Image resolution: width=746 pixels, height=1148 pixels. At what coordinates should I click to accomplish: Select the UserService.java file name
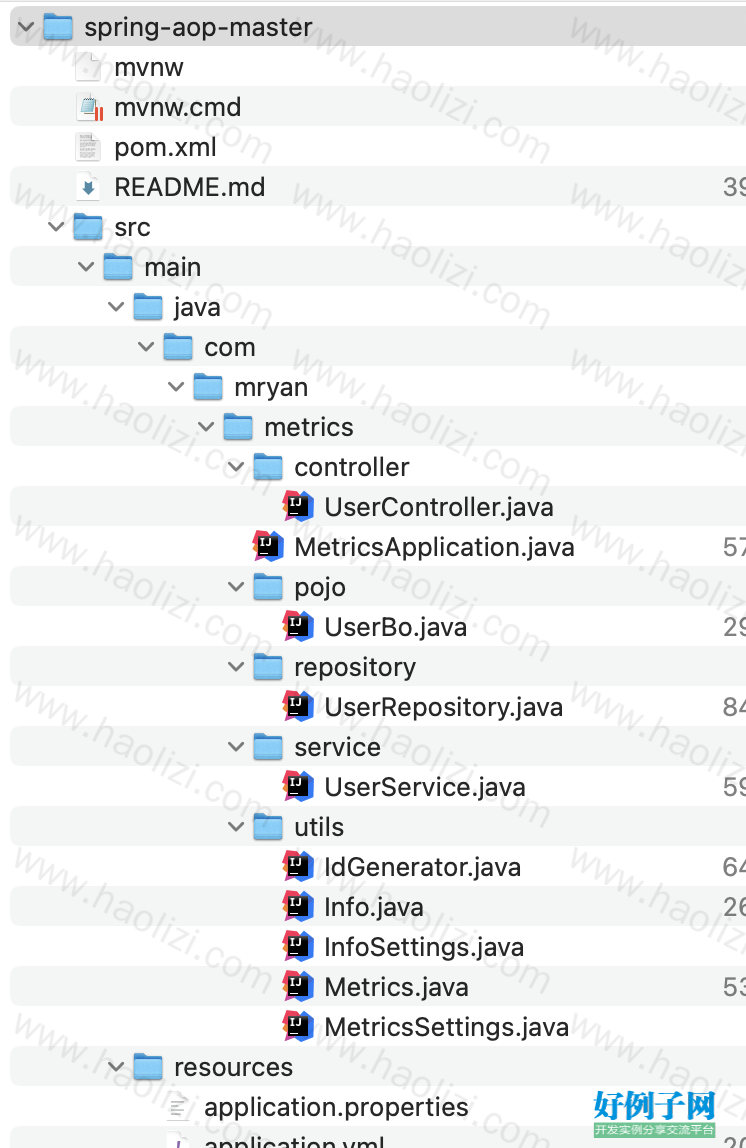click(425, 788)
